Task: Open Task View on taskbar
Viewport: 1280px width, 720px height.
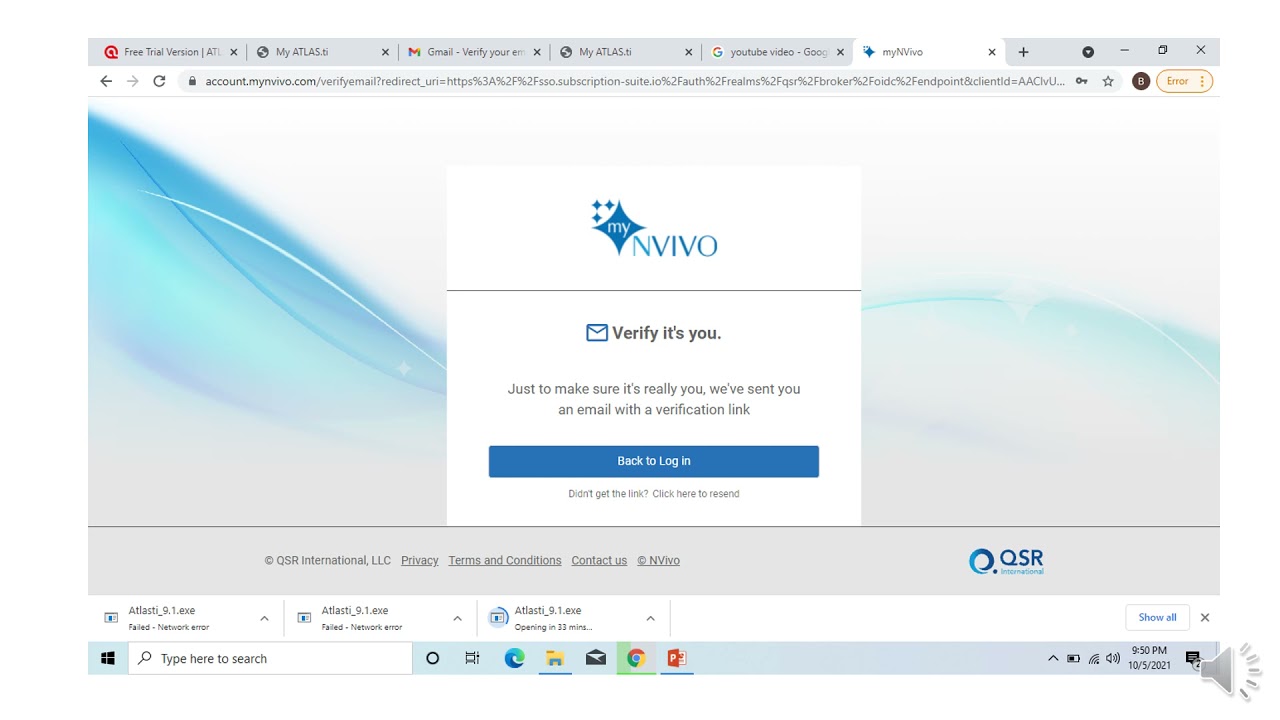Action: click(473, 658)
